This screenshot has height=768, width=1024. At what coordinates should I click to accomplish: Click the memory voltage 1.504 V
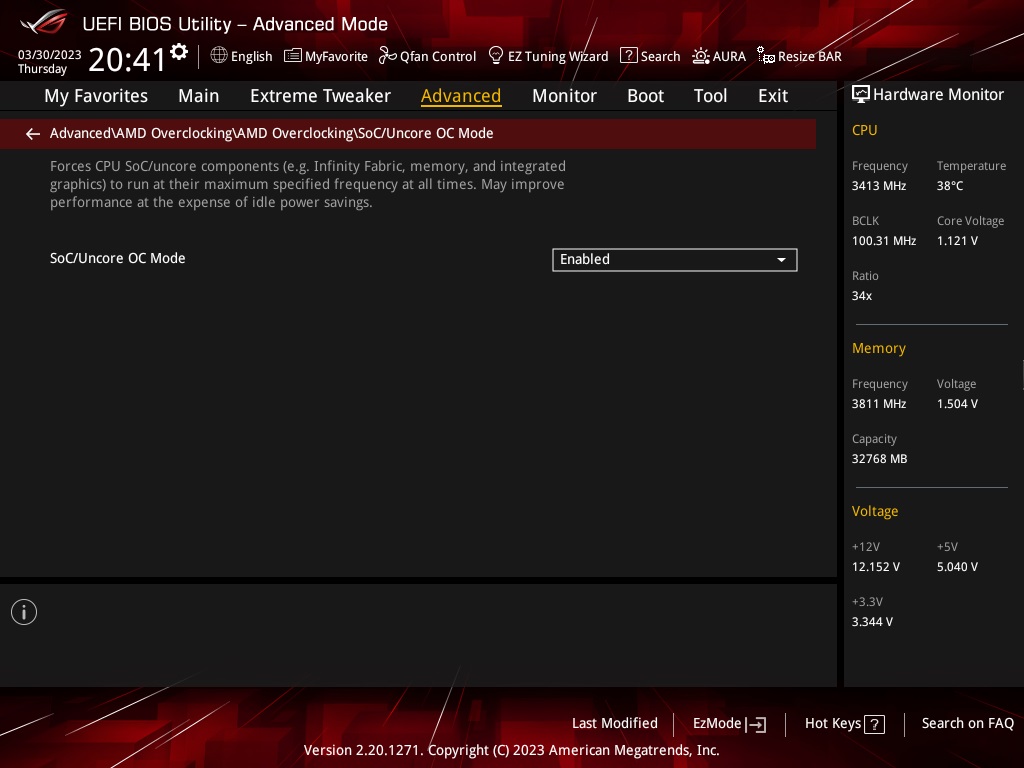957,404
